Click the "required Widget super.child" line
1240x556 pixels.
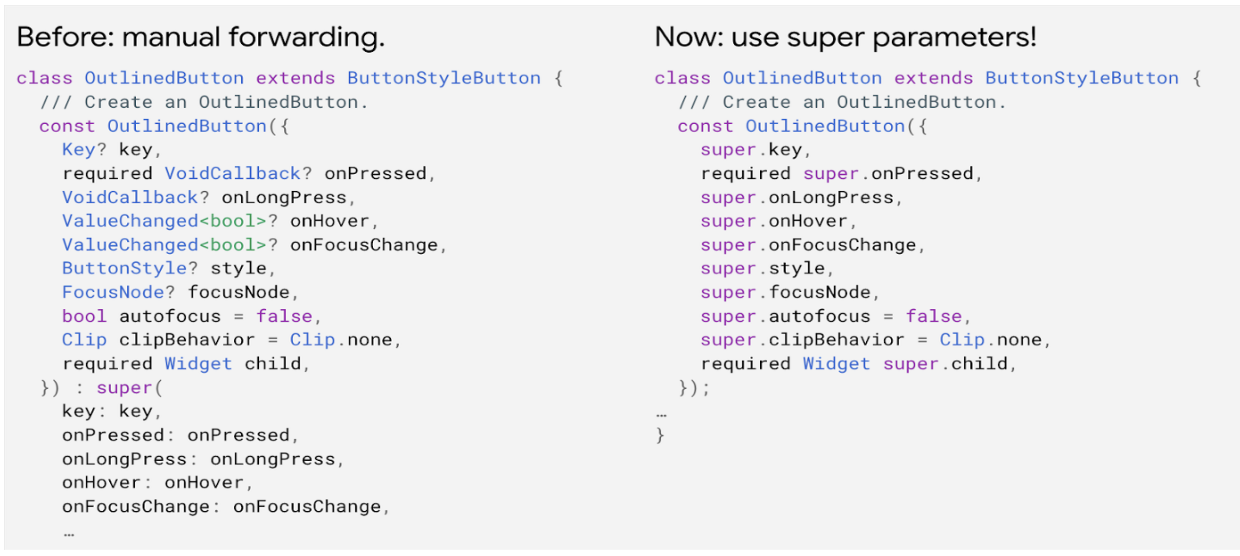coord(858,363)
